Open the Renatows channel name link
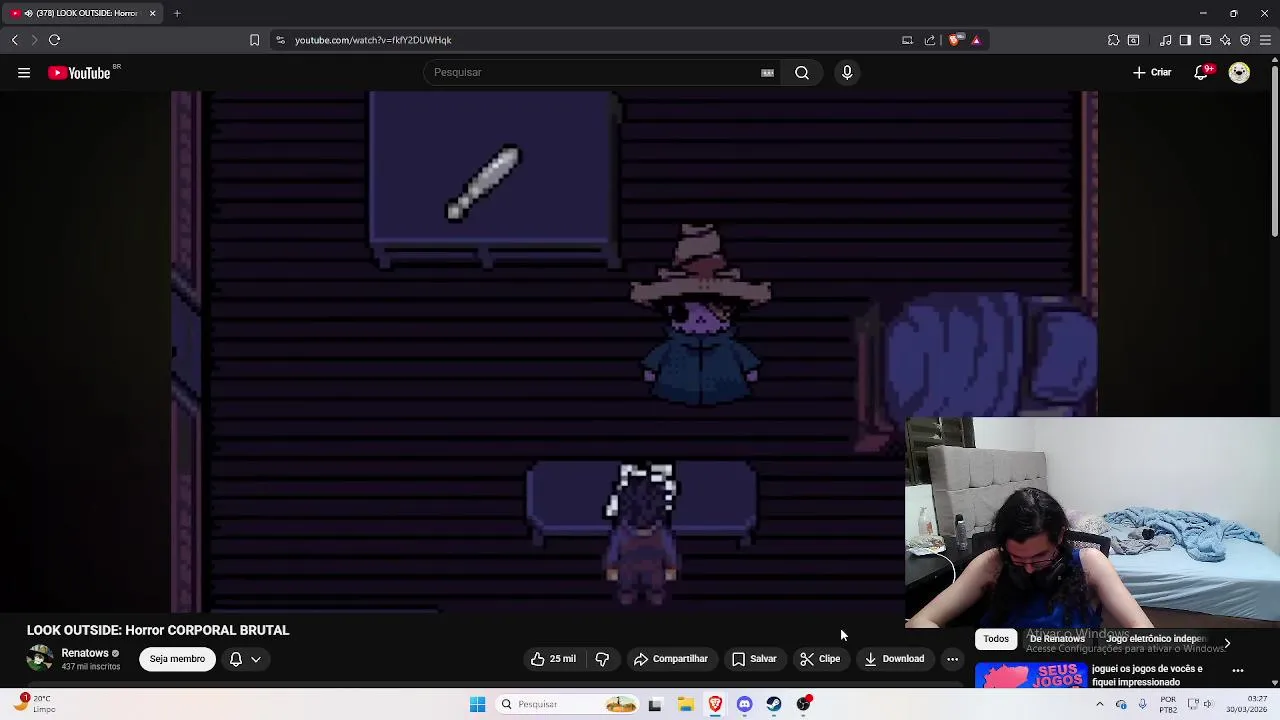The height and width of the screenshot is (720, 1280). pyautogui.click(x=85, y=653)
